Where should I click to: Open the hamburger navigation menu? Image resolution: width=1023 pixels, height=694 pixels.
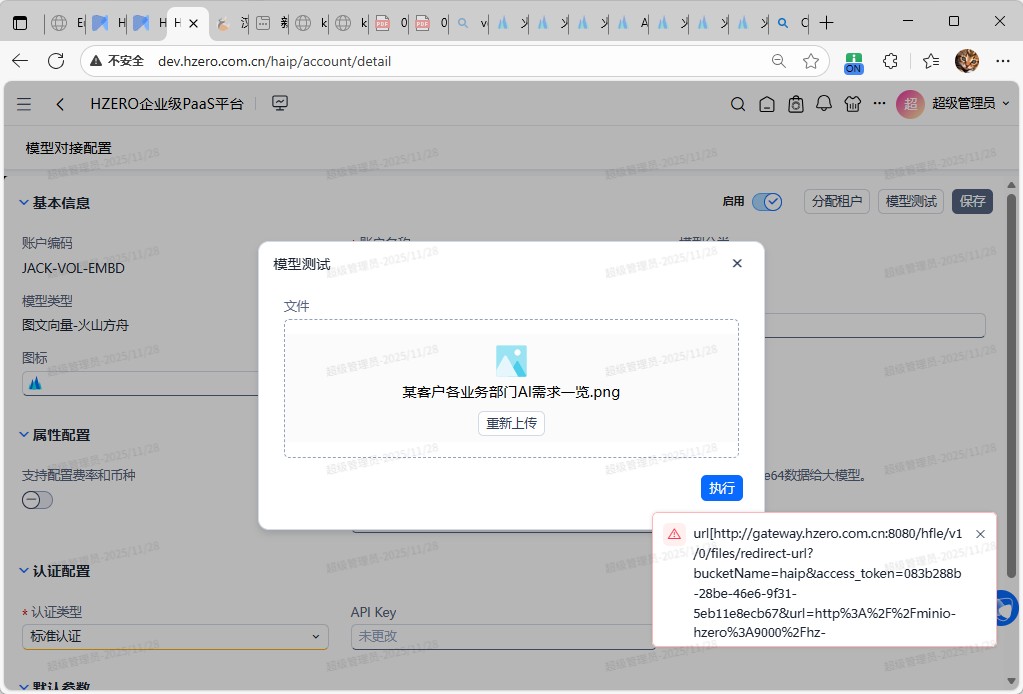24,104
